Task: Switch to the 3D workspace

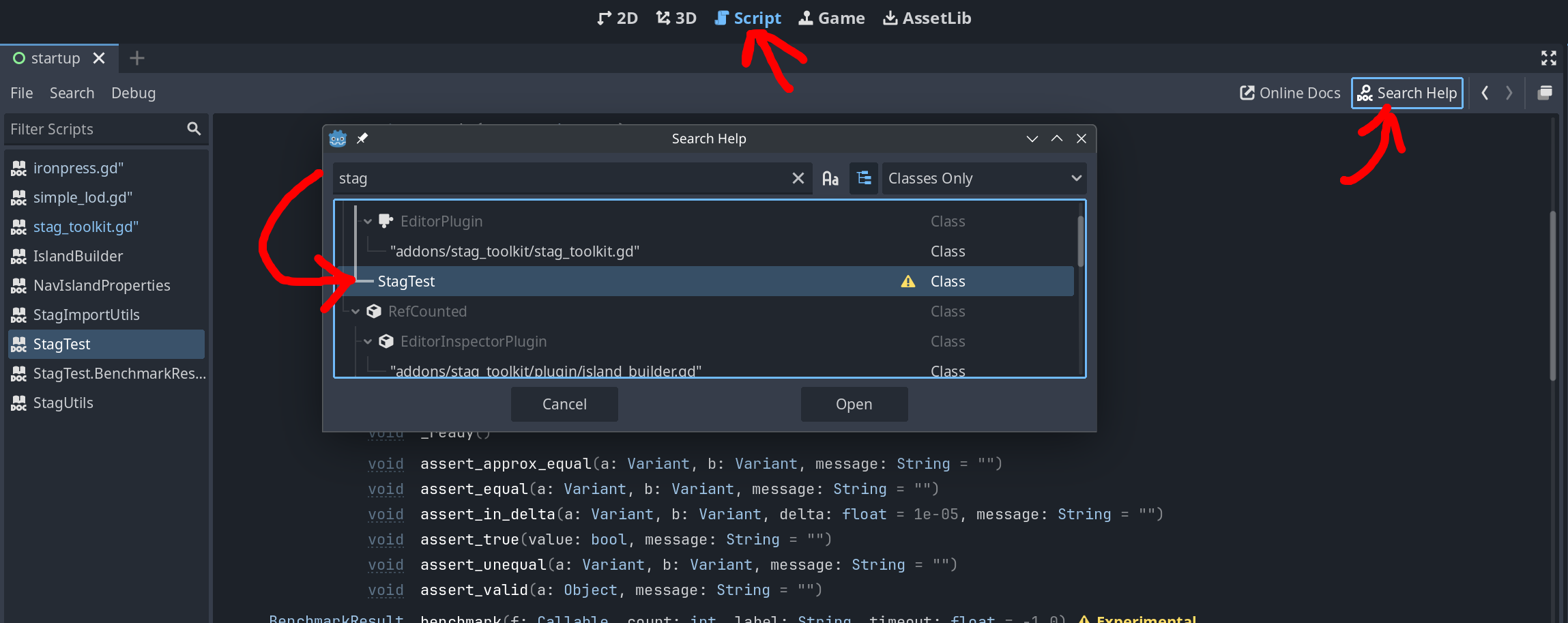Action: click(676, 18)
